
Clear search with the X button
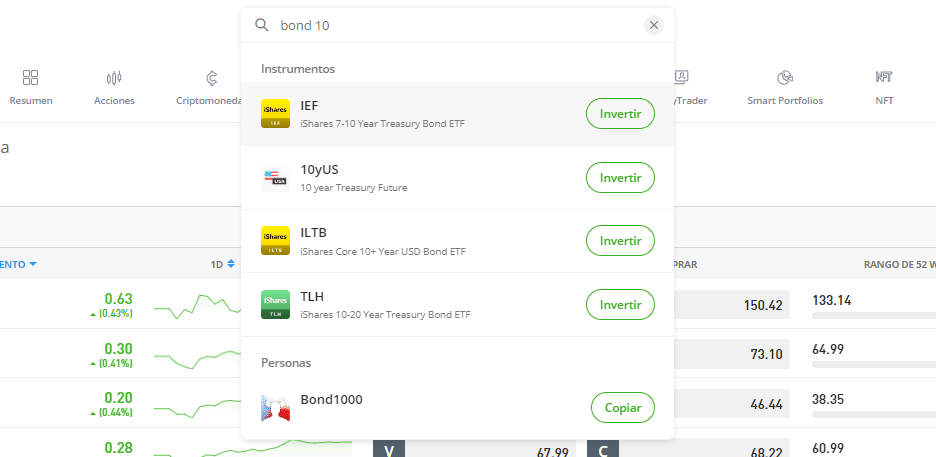(654, 25)
